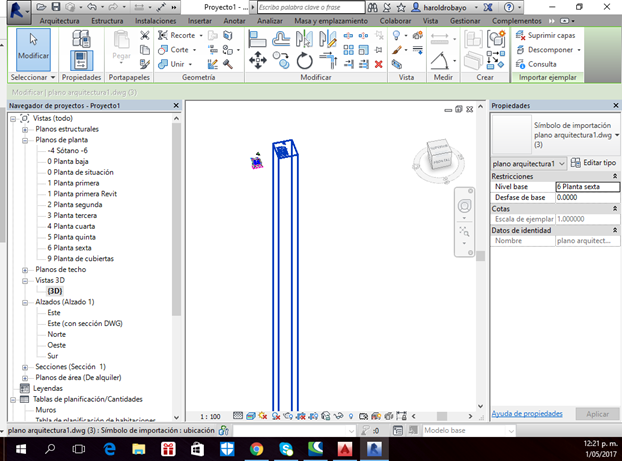Select the Simetría seleccionar eje tool

point(304,39)
